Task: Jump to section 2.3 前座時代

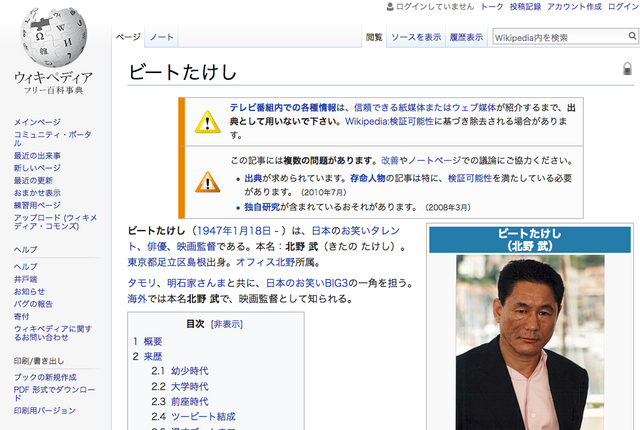Action: (190, 401)
